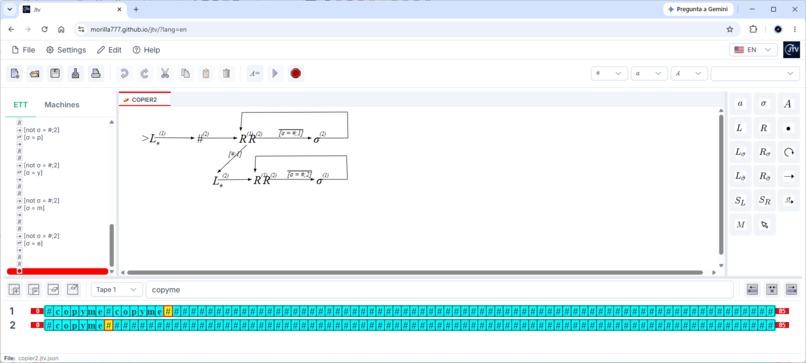Open the Settings menu
Screen dimensions: 806x363
coord(66,50)
